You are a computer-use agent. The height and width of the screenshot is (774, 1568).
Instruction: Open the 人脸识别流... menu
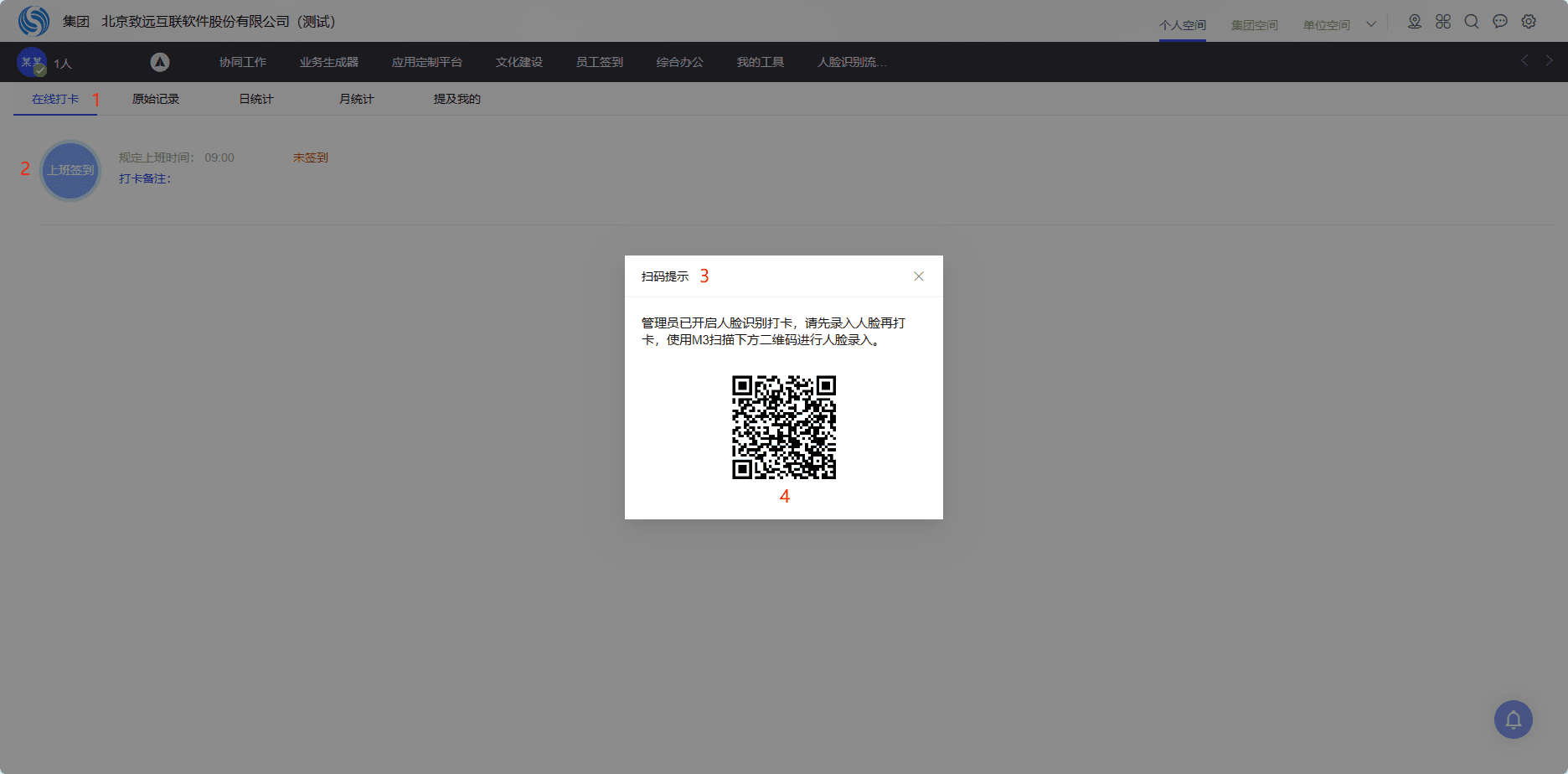point(852,62)
